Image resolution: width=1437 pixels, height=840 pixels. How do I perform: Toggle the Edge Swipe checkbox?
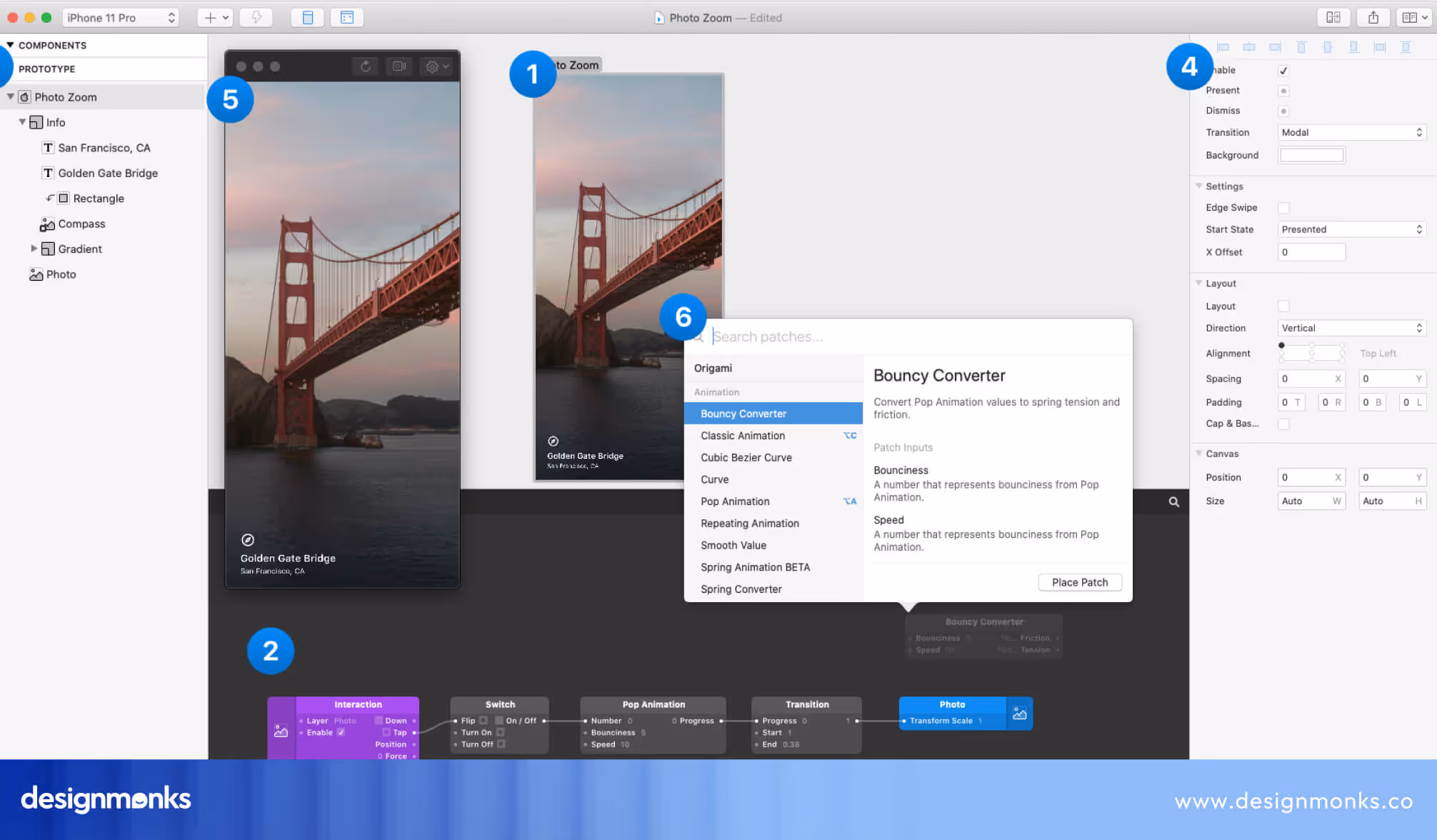coord(1283,208)
